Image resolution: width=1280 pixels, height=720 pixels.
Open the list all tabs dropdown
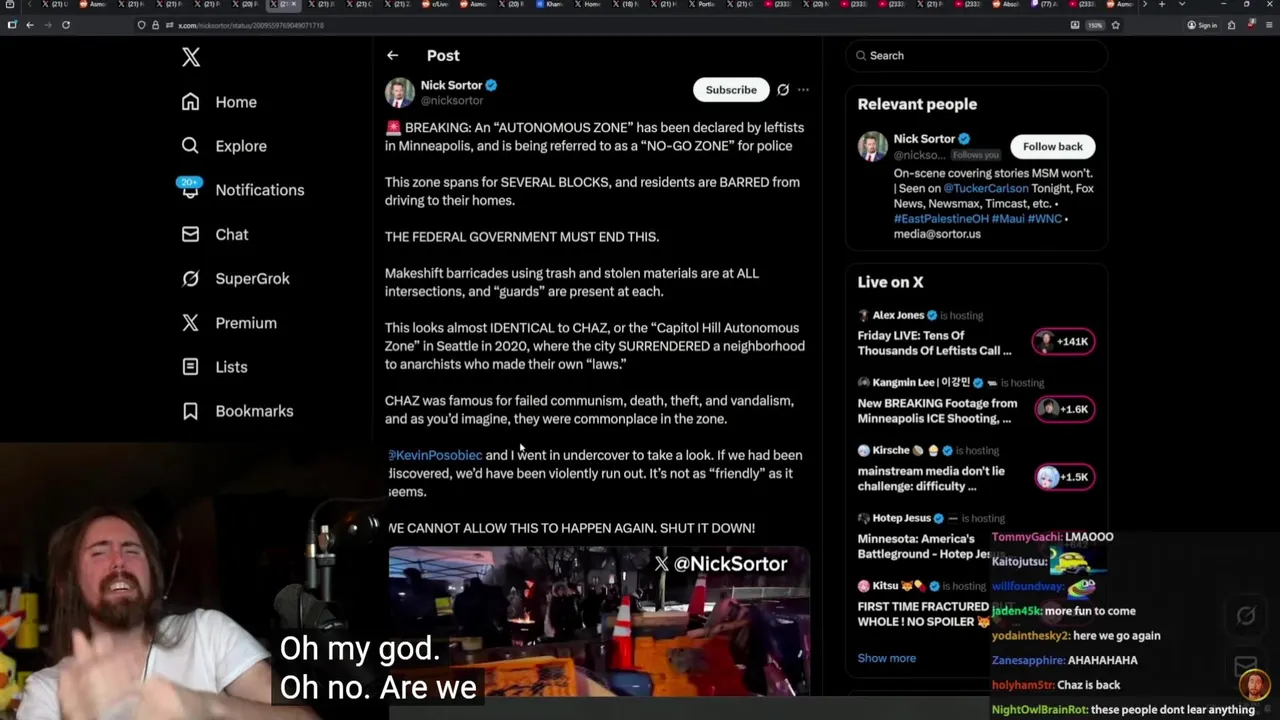1182,4
